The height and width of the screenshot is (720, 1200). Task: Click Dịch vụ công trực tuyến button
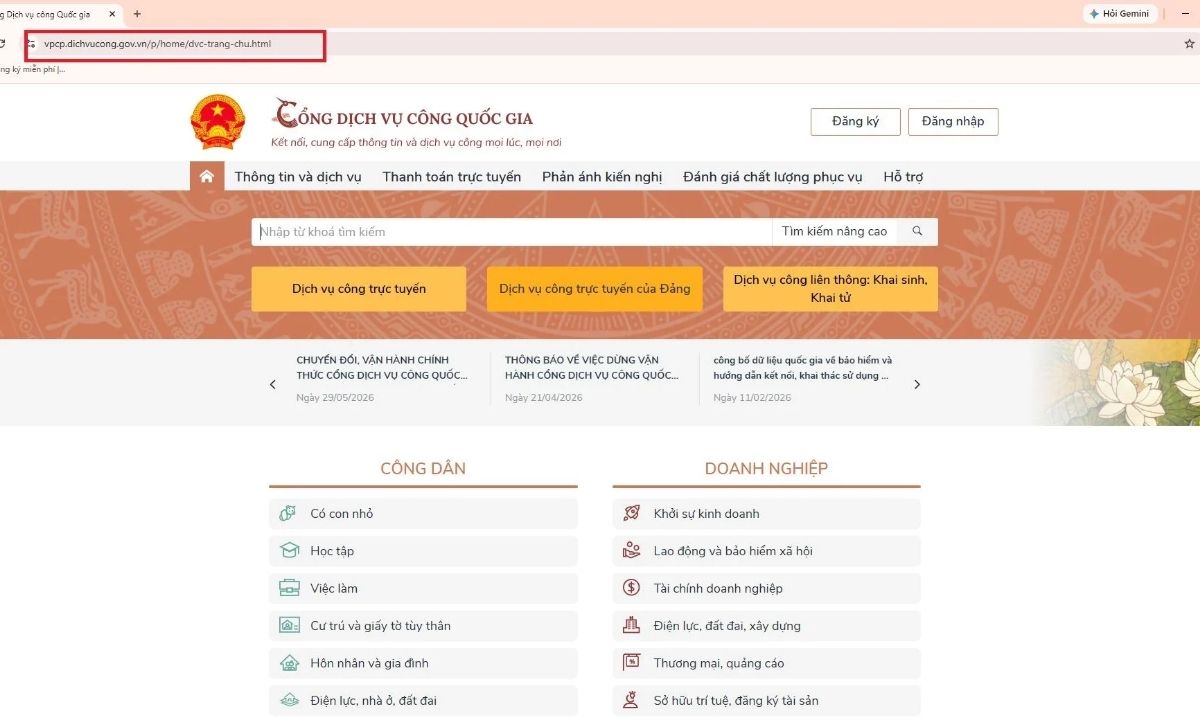tap(359, 289)
